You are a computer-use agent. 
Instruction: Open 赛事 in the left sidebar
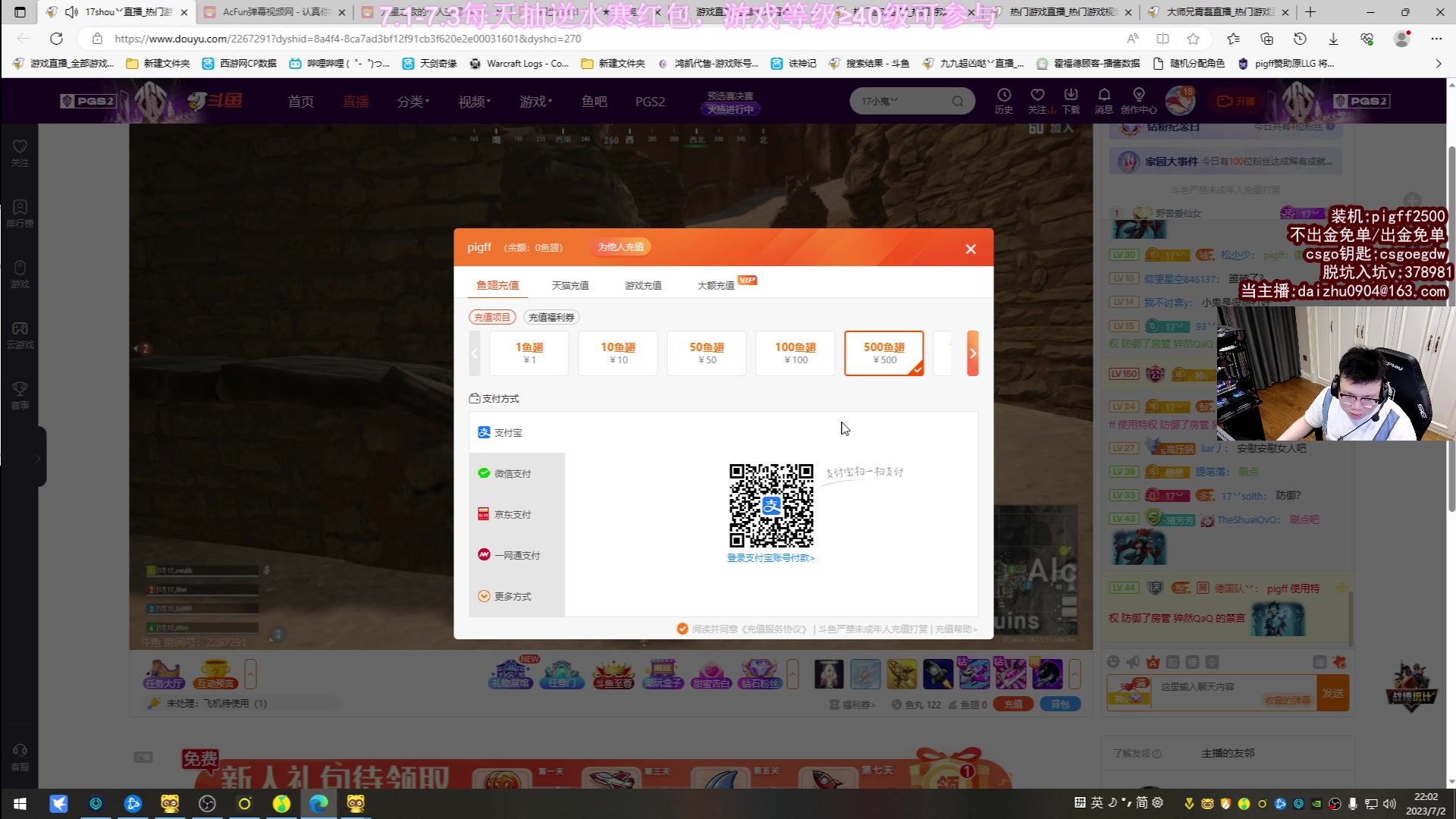pos(20,397)
